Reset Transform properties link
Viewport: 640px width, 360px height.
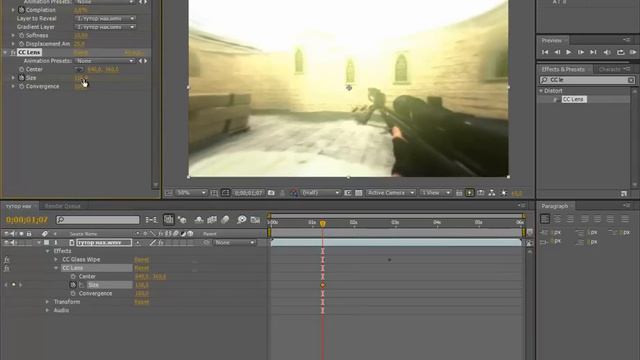[142, 302]
